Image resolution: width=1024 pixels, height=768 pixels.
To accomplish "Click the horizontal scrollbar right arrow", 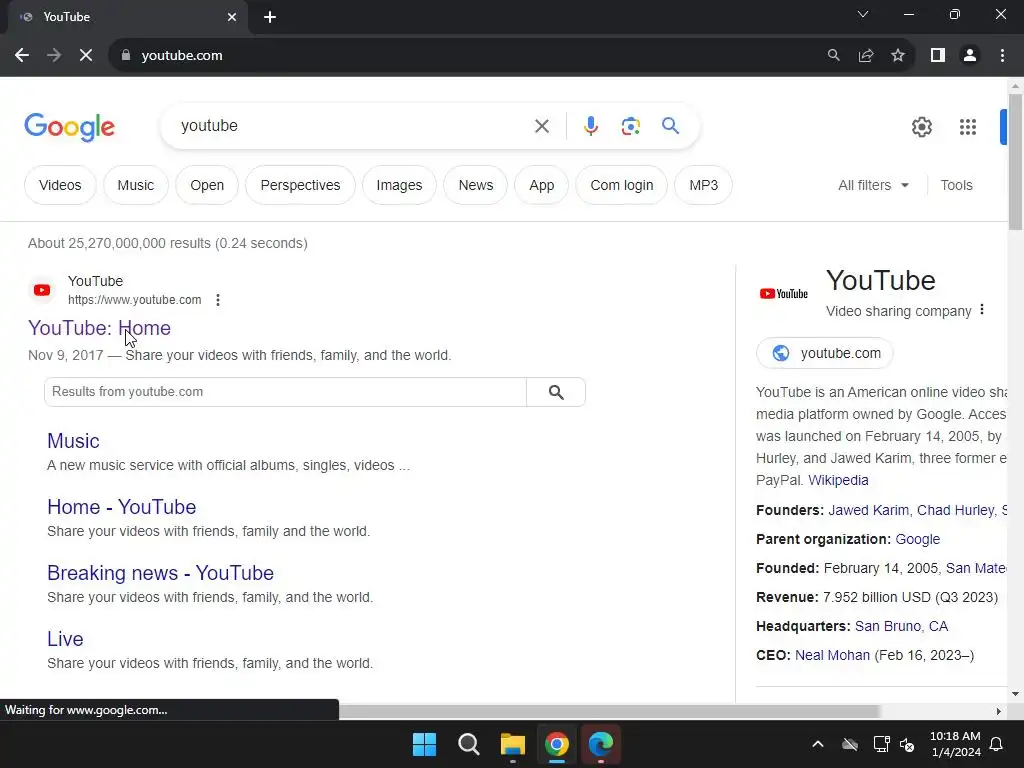I will (x=999, y=711).
